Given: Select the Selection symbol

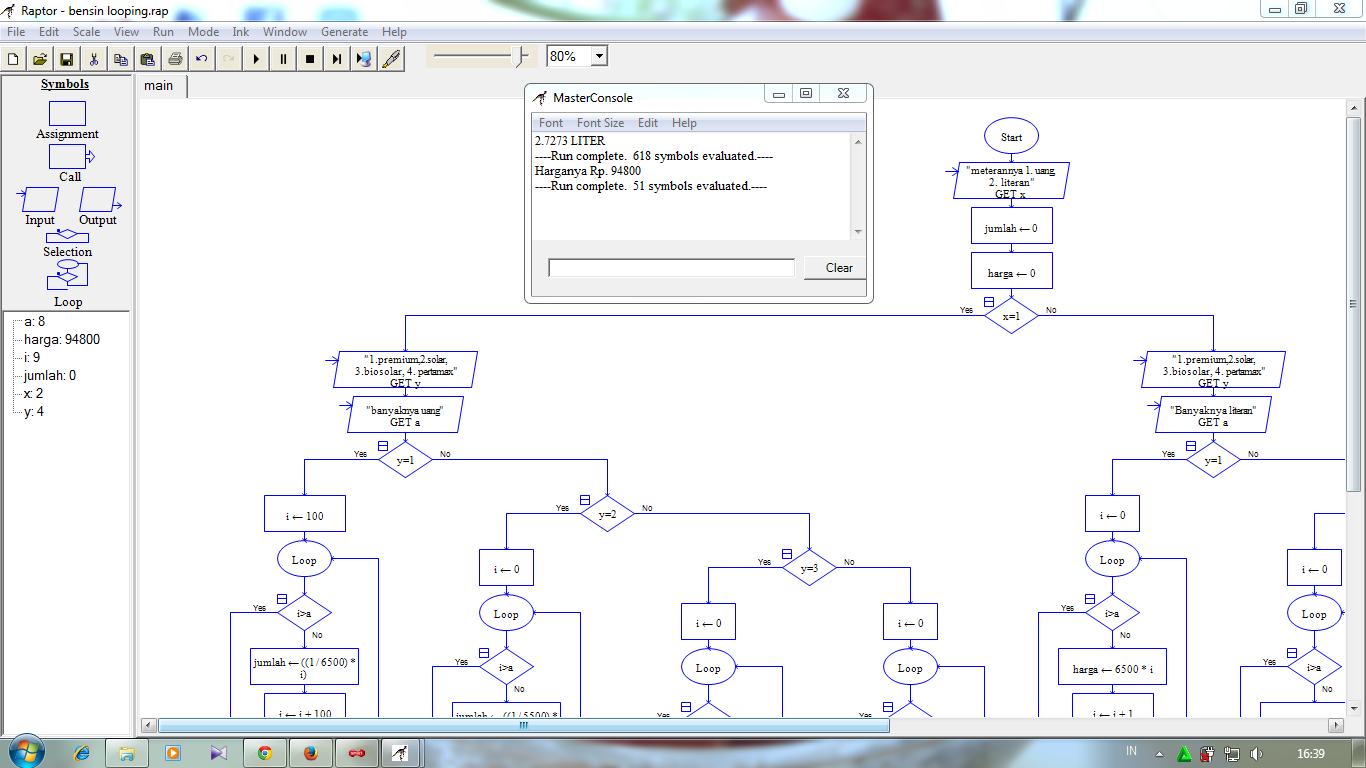Looking at the screenshot, I should pyautogui.click(x=67, y=236).
